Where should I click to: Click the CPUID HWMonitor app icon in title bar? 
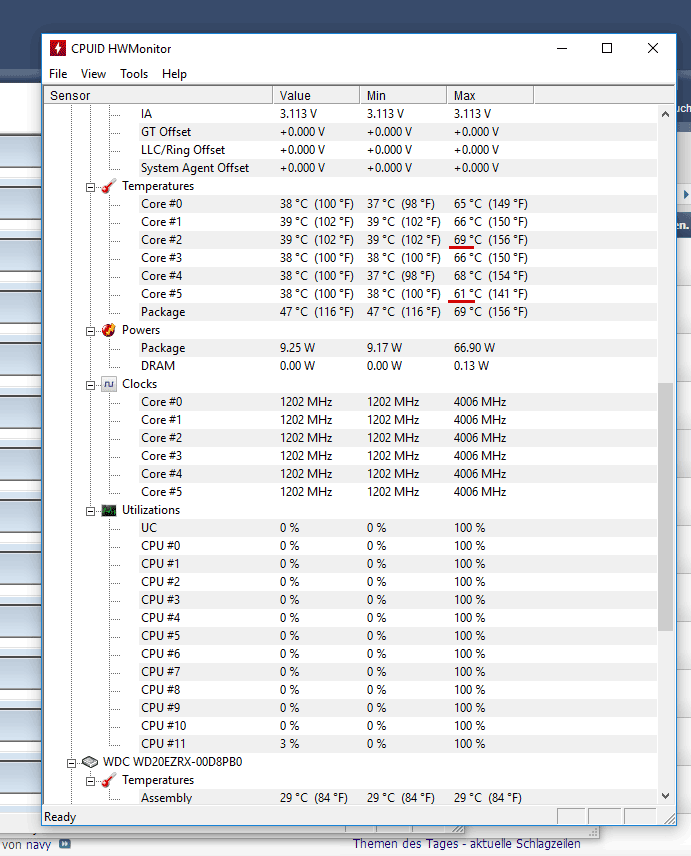[x=57, y=49]
